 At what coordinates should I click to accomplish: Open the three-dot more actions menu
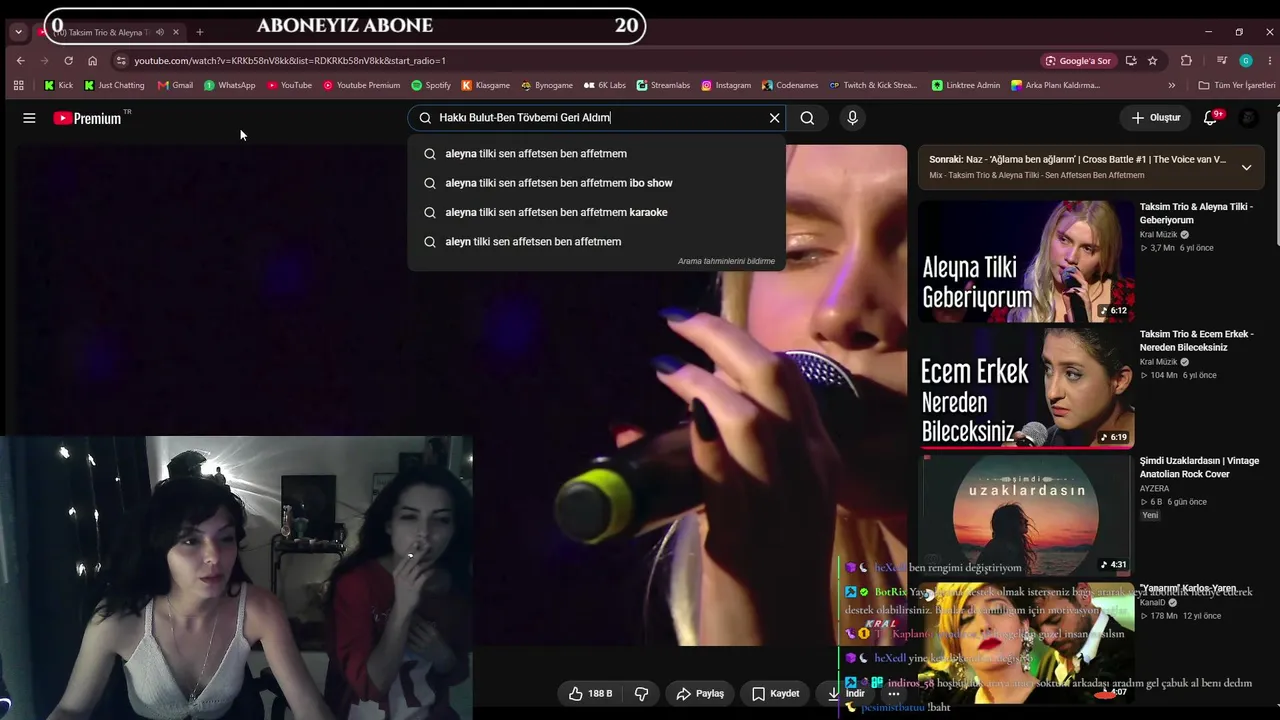(x=894, y=693)
